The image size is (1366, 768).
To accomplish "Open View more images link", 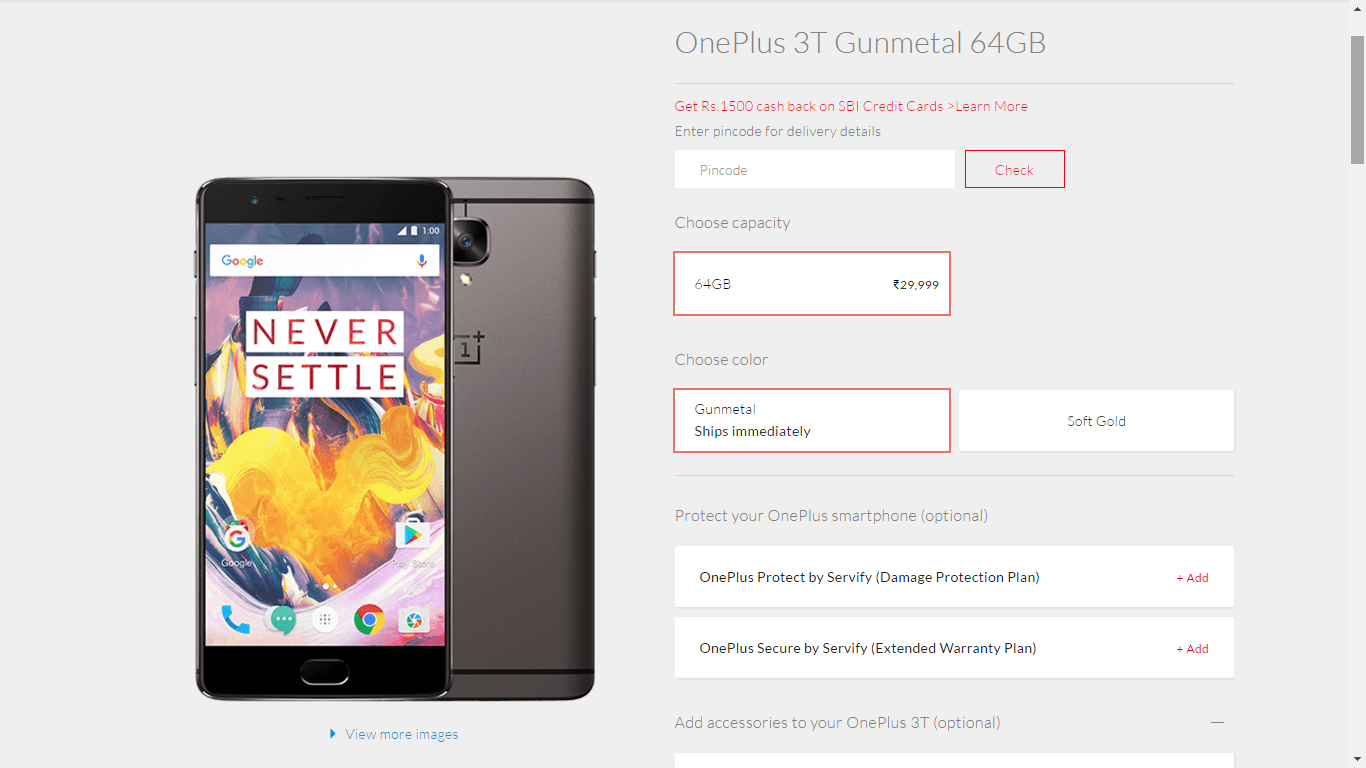I will pyautogui.click(x=401, y=734).
